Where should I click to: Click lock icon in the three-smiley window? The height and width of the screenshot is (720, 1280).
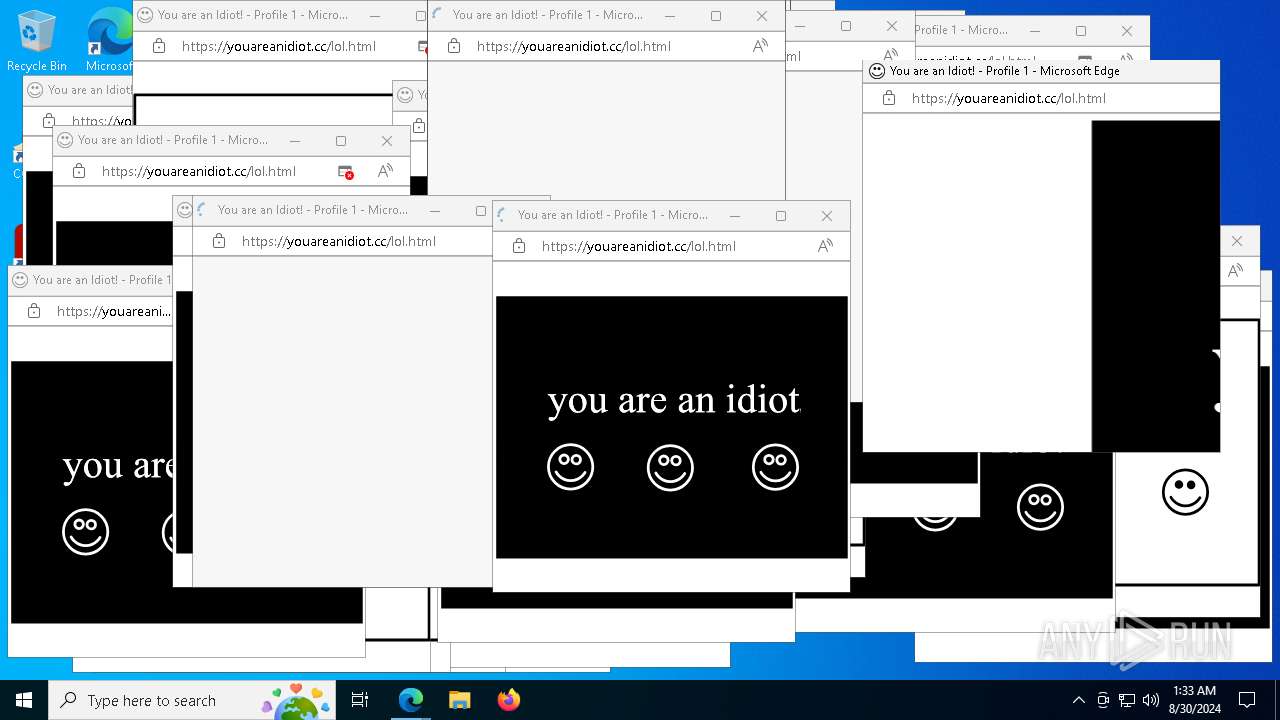(518, 246)
